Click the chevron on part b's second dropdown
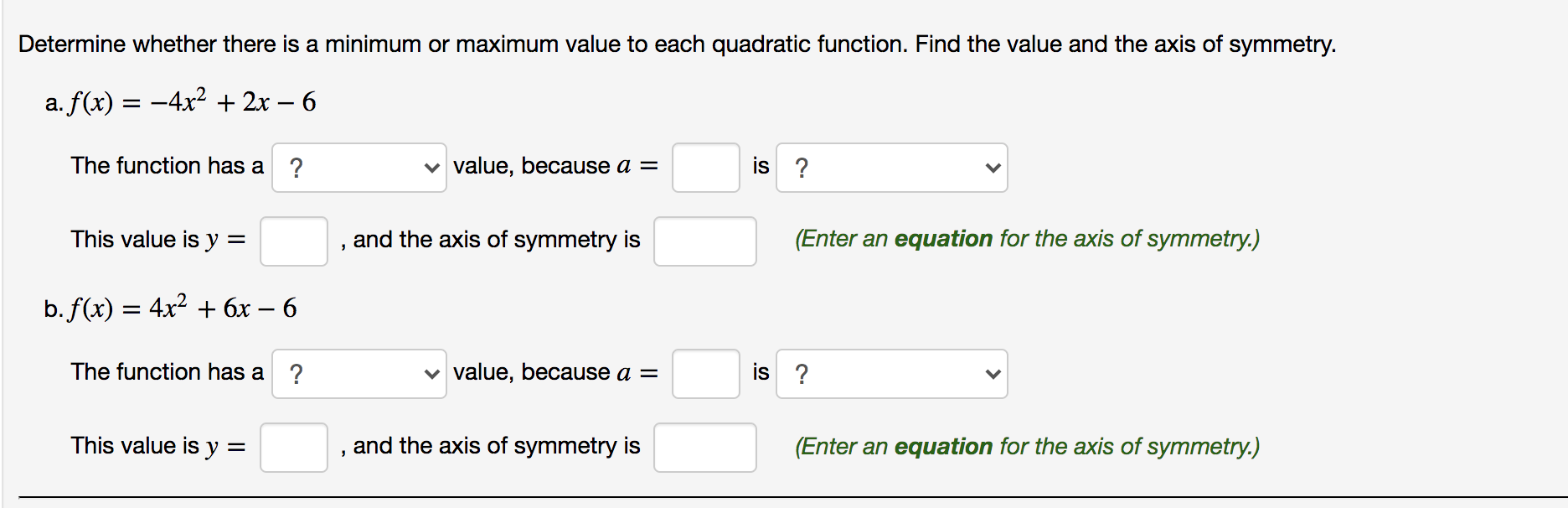Viewport: 1568px width, 508px height. [x=993, y=373]
